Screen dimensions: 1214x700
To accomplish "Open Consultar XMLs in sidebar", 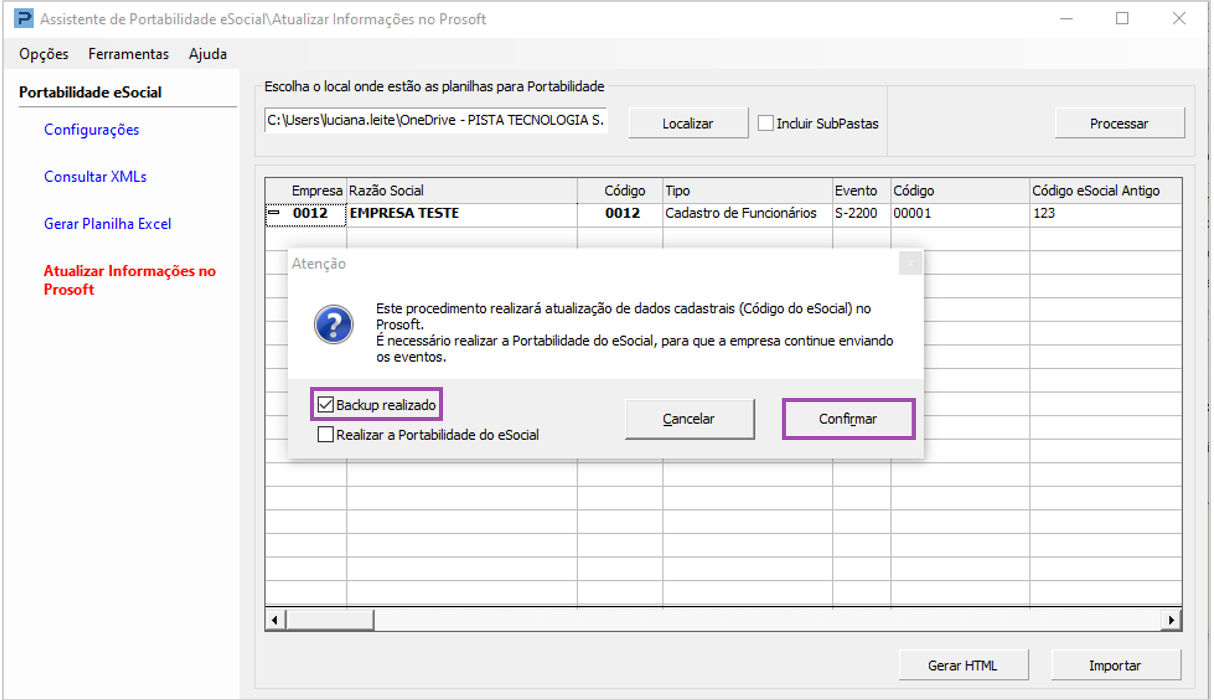I will click(x=95, y=177).
